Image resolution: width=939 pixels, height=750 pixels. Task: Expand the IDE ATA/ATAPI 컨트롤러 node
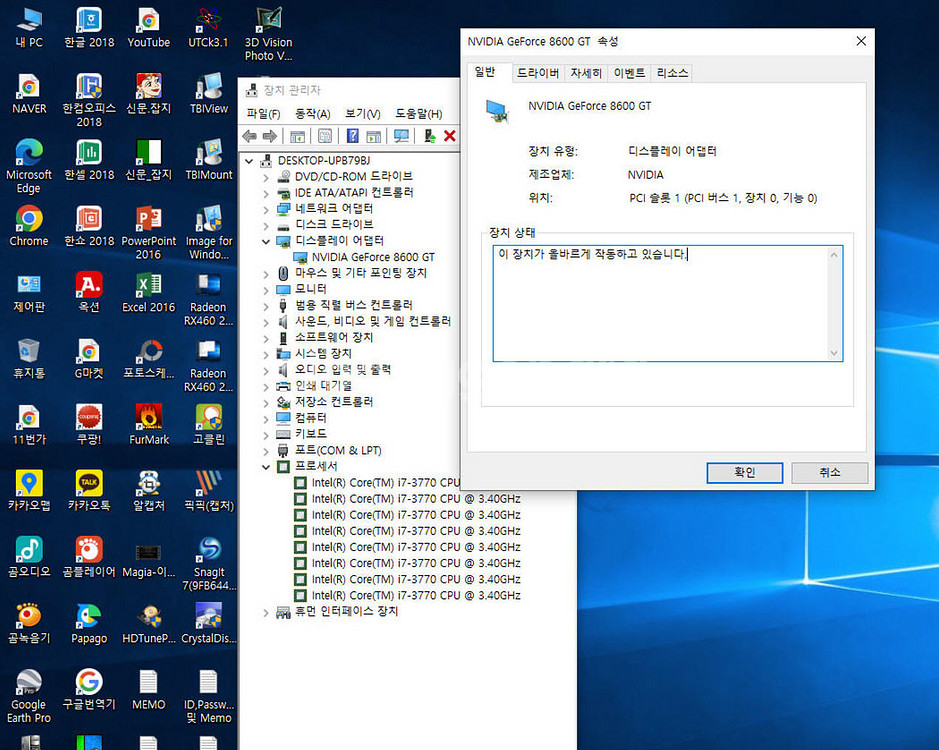tap(266, 193)
